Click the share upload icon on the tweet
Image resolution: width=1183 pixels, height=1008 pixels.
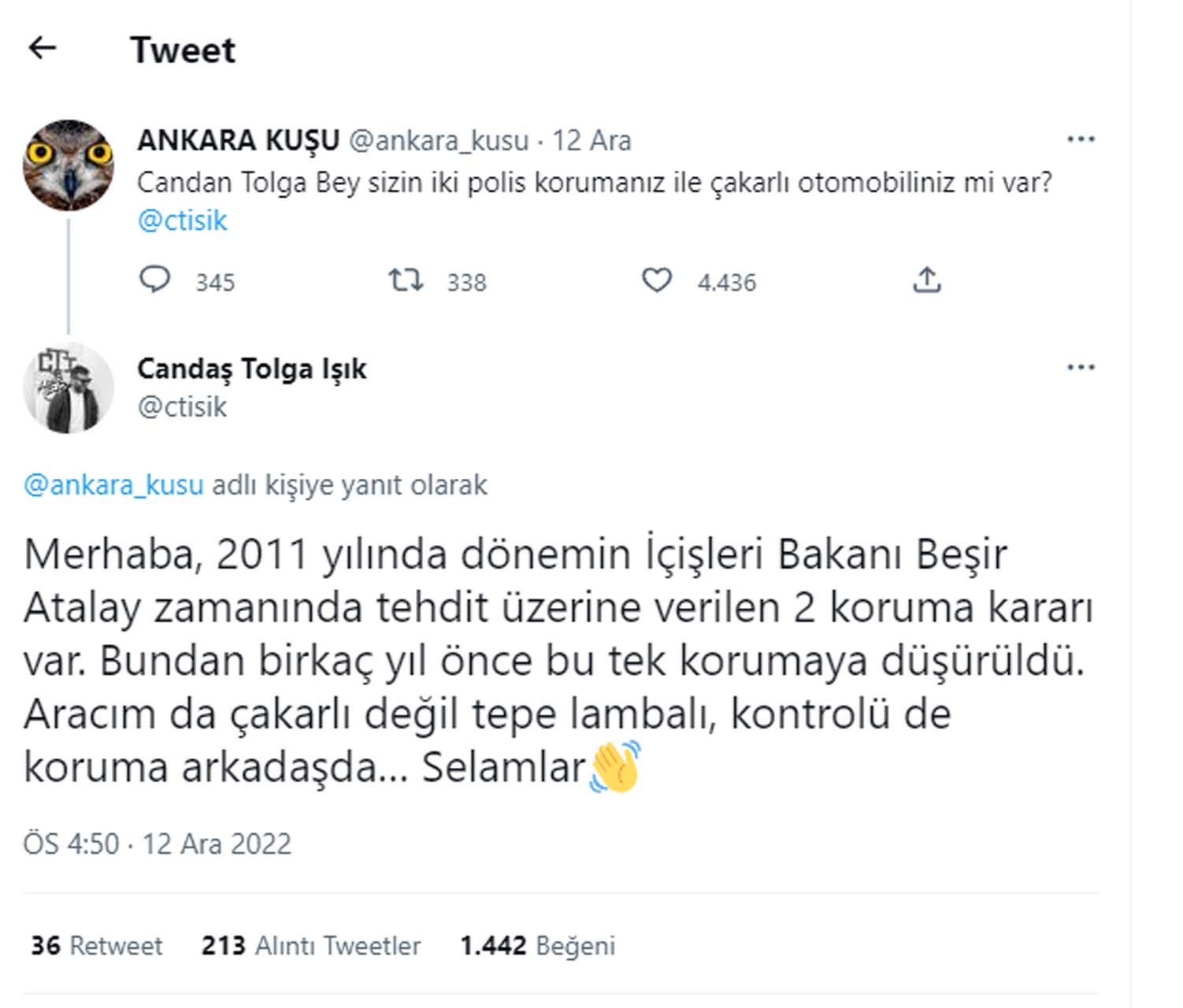tap(929, 280)
